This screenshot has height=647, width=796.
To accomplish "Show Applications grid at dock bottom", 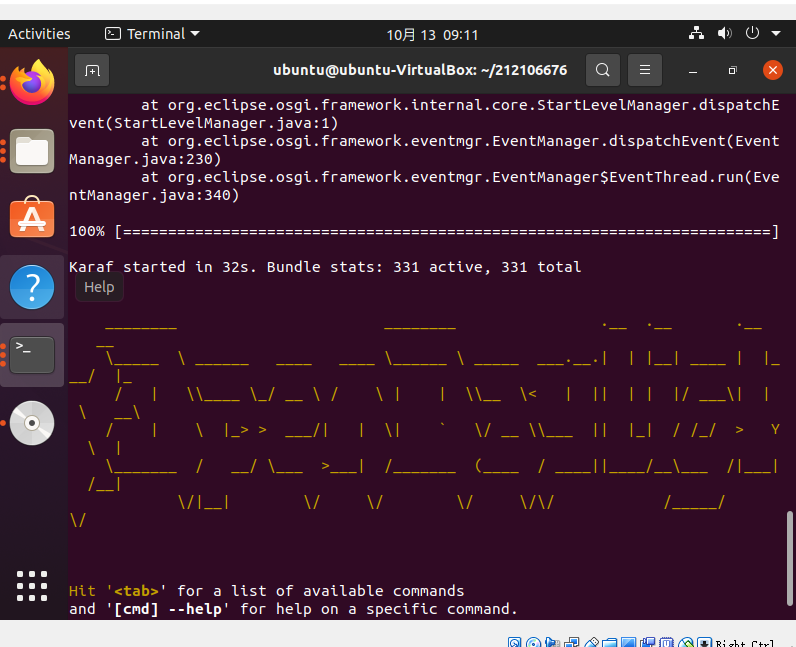I will tap(32, 586).
